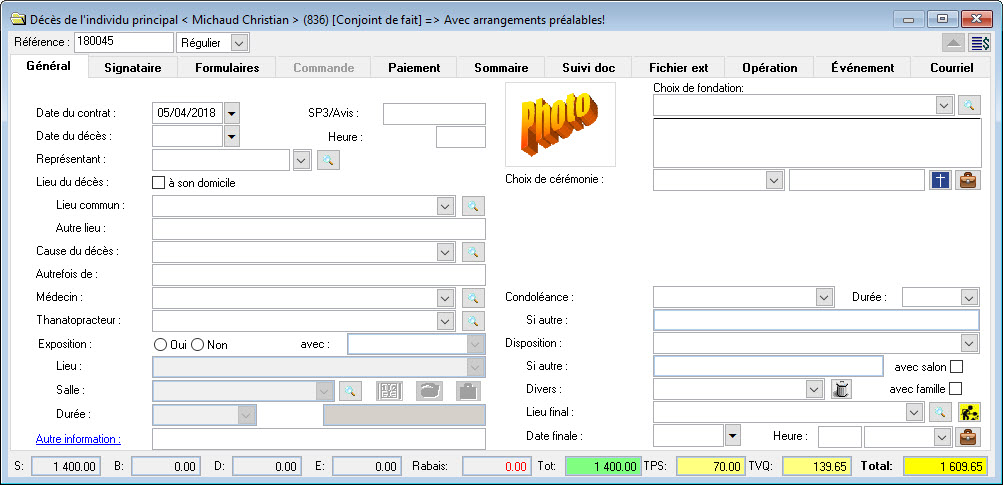The height and width of the screenshot is (485, 1003).
Task: Click the blue cross icon beside Choix de cérémonie
Action: click(x=940, y=180)
